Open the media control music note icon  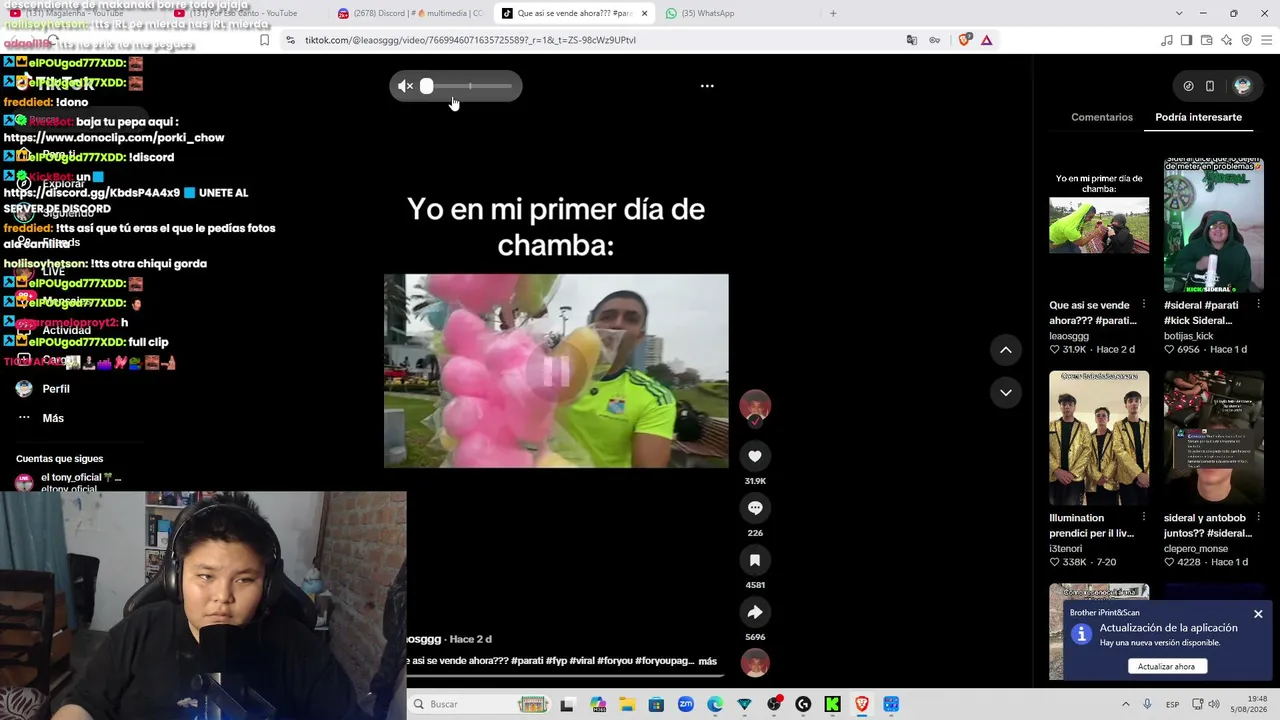1167,40
